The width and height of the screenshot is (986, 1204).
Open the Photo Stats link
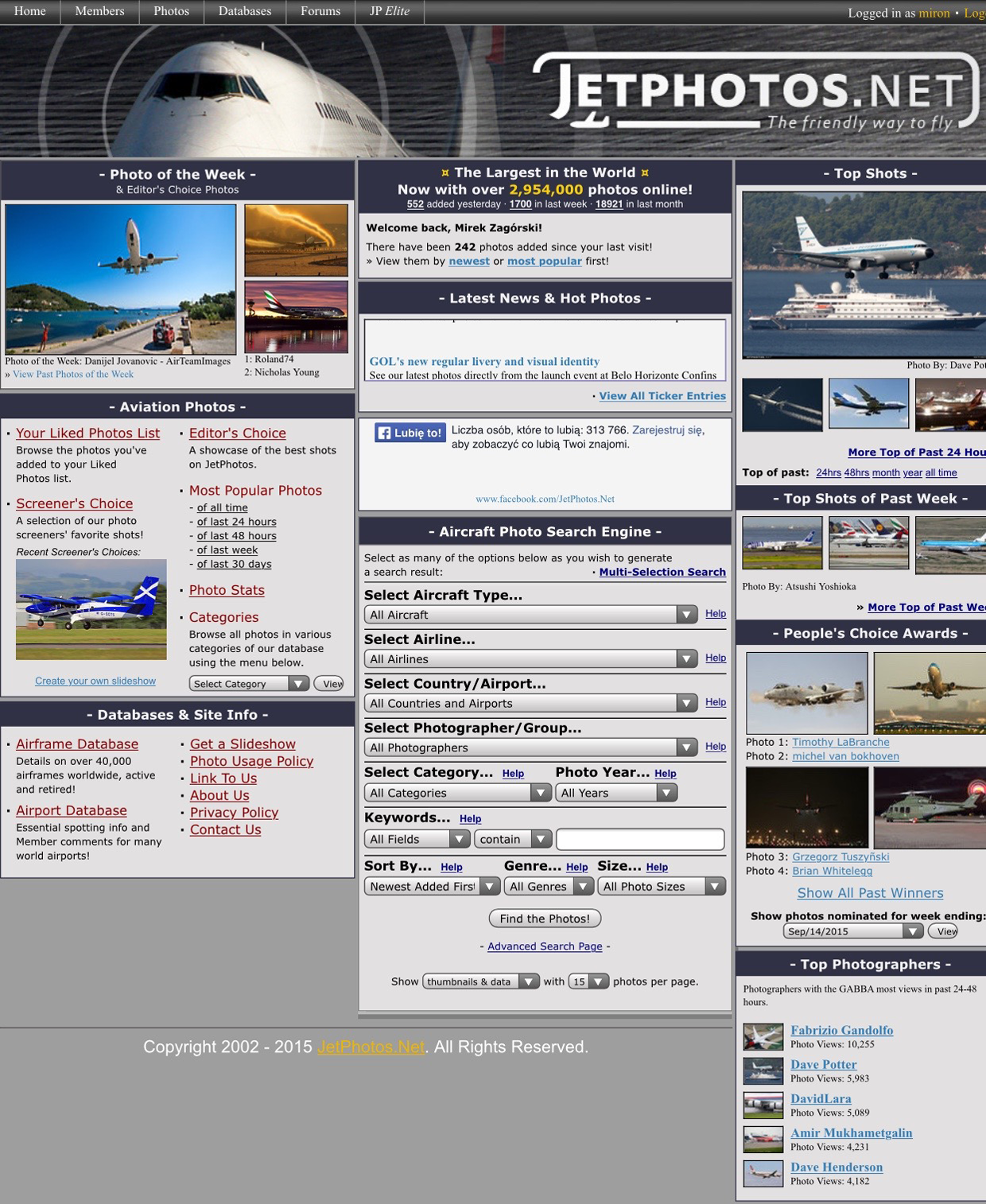click(x=227, y=590)
